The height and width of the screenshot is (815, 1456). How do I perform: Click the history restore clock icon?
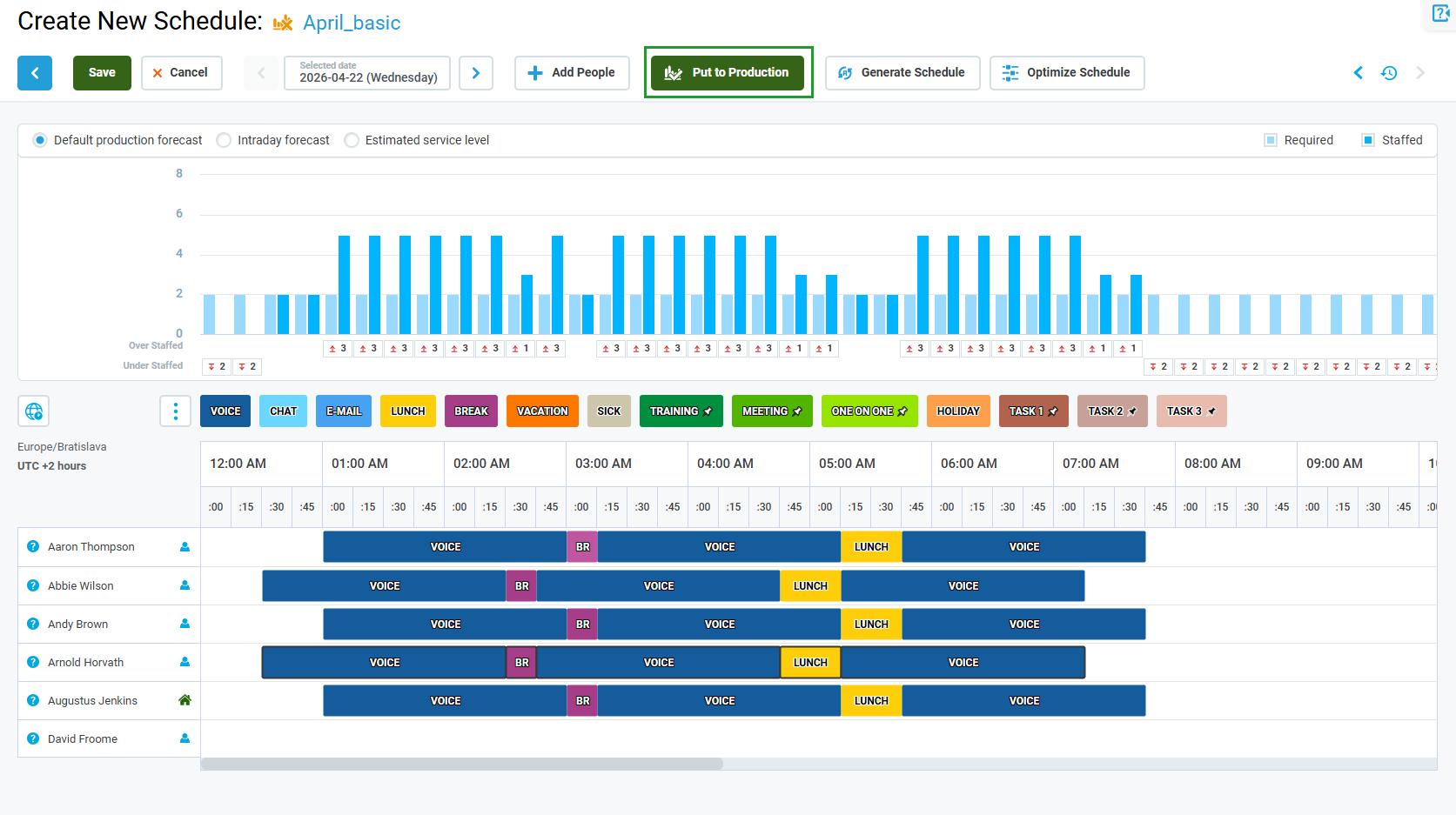[1389, 73]
